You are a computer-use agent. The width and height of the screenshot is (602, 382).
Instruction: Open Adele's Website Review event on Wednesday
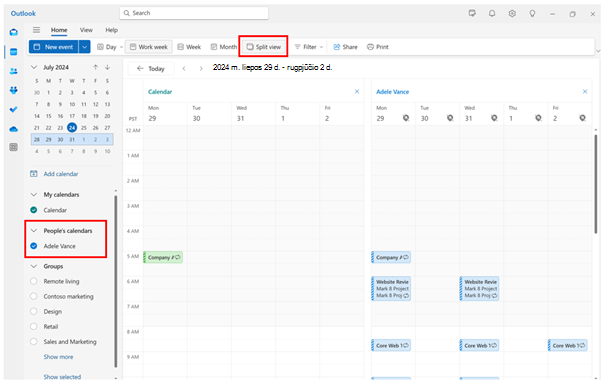click(480, 288)
